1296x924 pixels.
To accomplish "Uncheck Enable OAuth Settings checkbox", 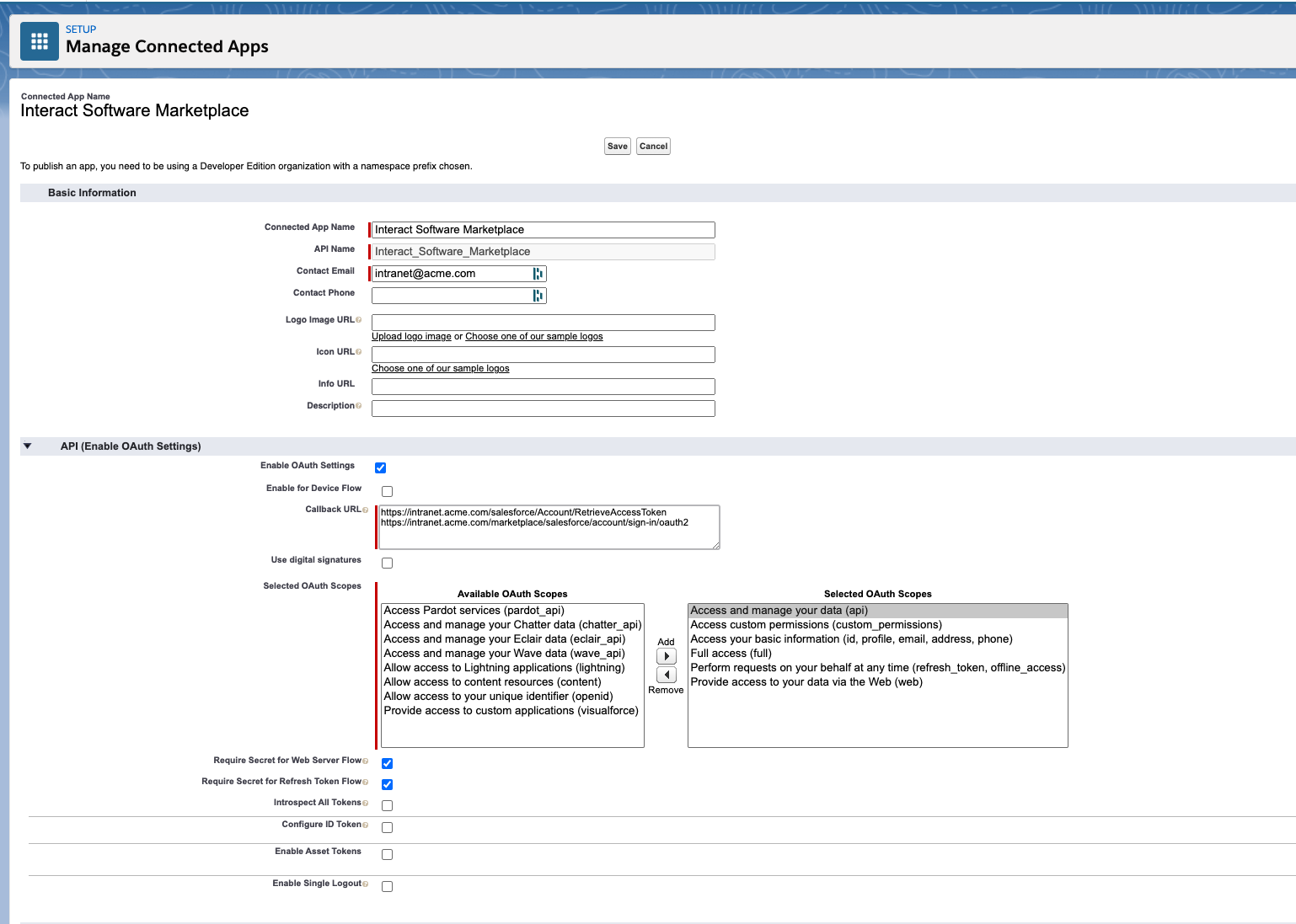I will (381, 468).
